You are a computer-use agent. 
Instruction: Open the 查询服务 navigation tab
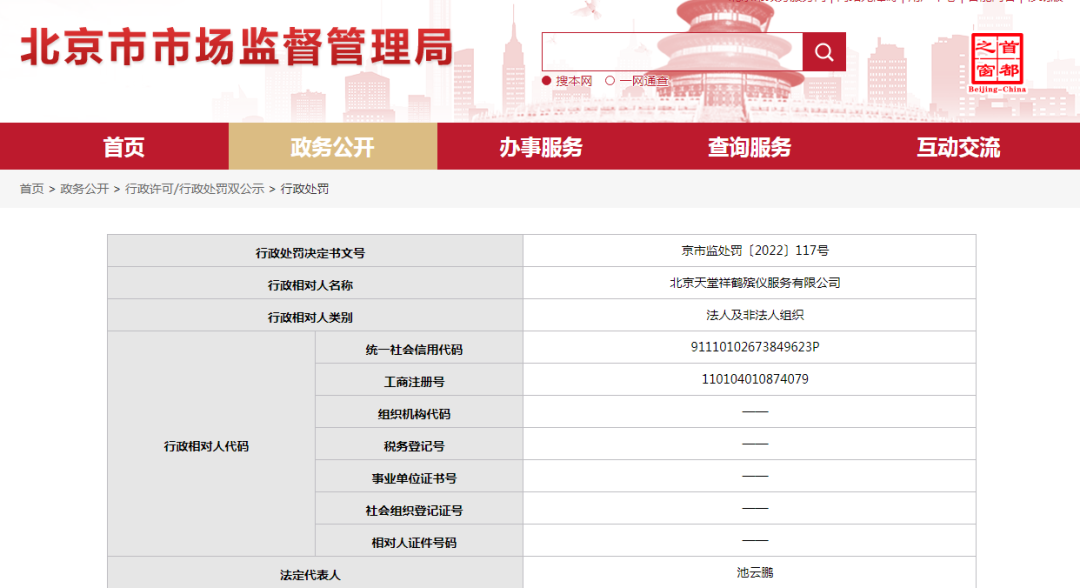tap(749, 147)
